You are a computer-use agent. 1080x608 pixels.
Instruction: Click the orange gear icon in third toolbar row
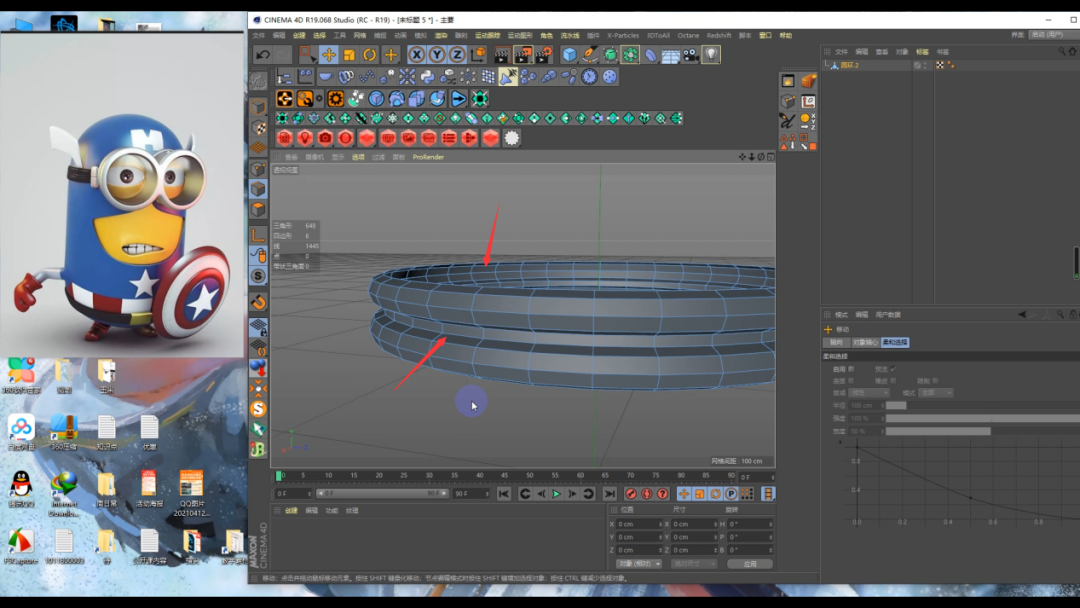pos(335,98)
